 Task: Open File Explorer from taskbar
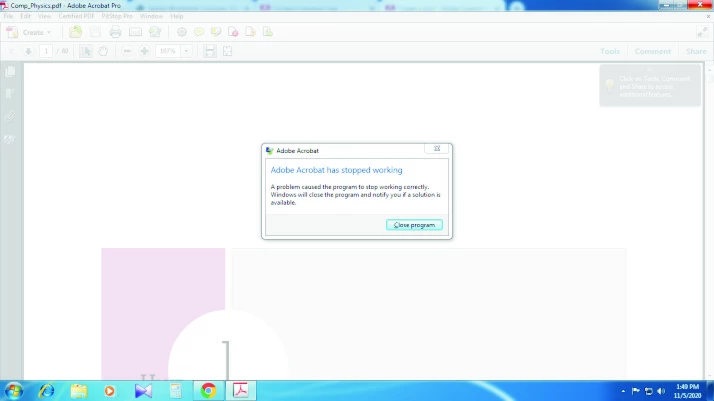[79, 391]
